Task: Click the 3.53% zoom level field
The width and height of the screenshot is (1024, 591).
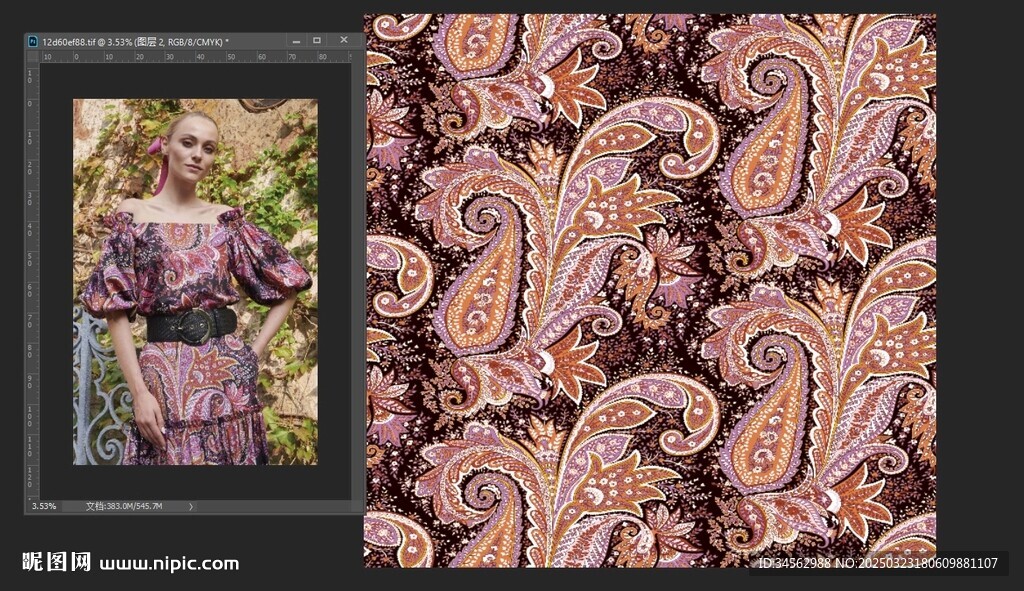Action: (44, 506)
